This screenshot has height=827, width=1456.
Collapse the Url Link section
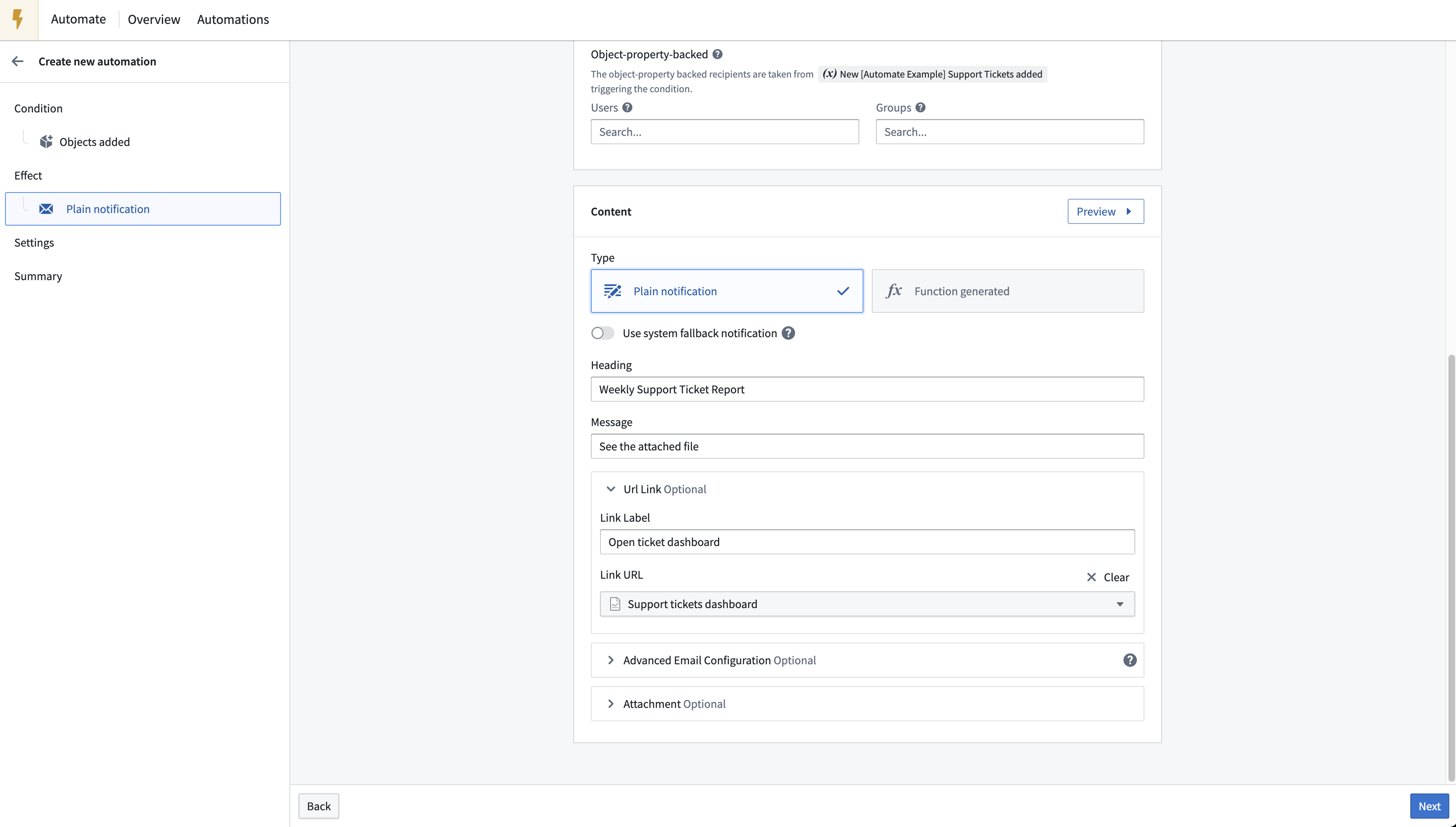point(611,489)
